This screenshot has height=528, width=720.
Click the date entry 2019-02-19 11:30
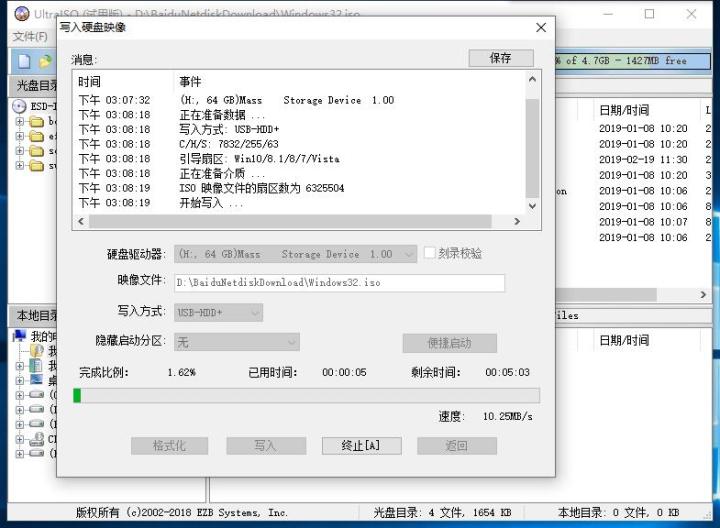643,160
